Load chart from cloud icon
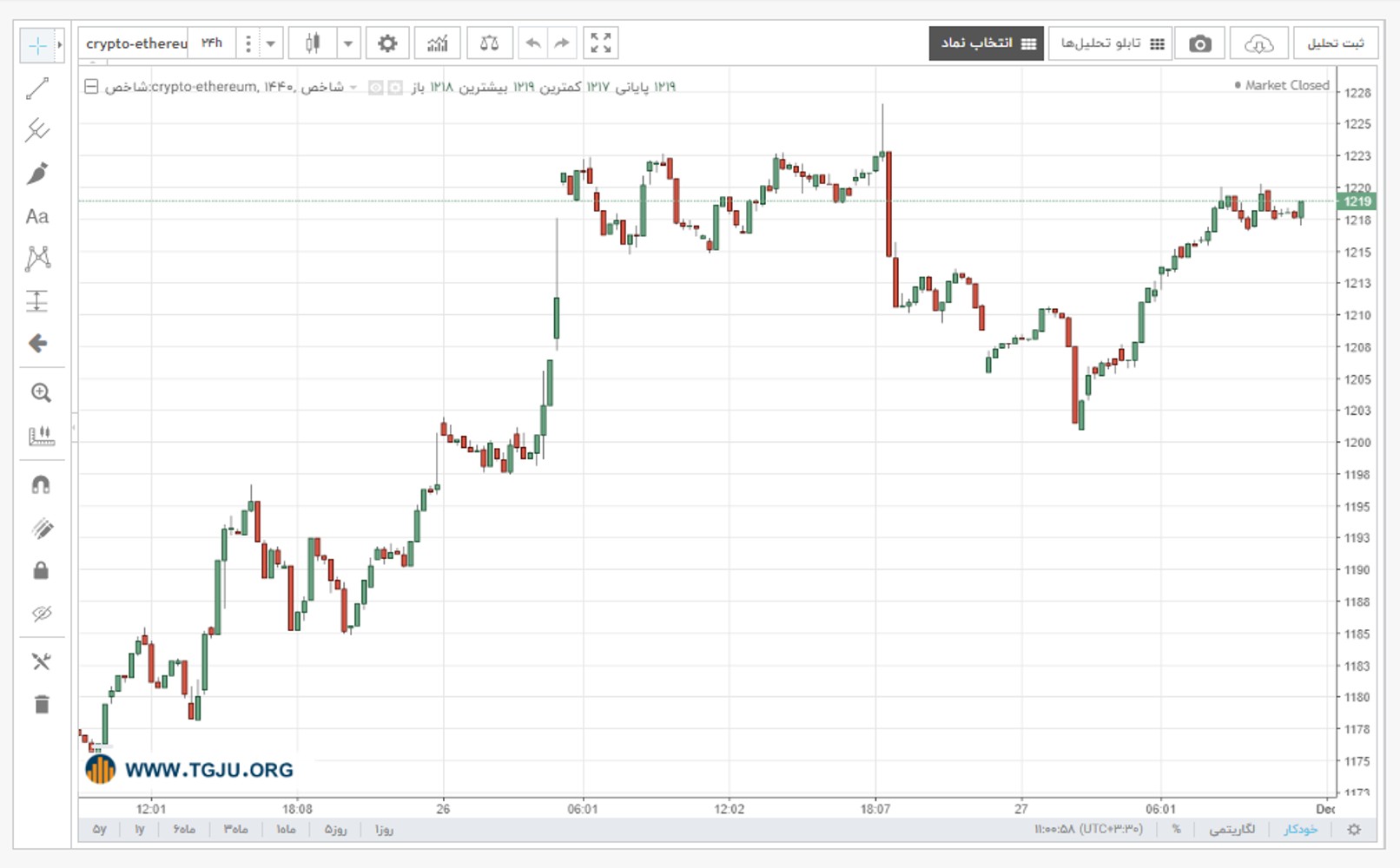Viewport: 1400px width, 868px height. pyautogui.click(x=1258, y=43)
